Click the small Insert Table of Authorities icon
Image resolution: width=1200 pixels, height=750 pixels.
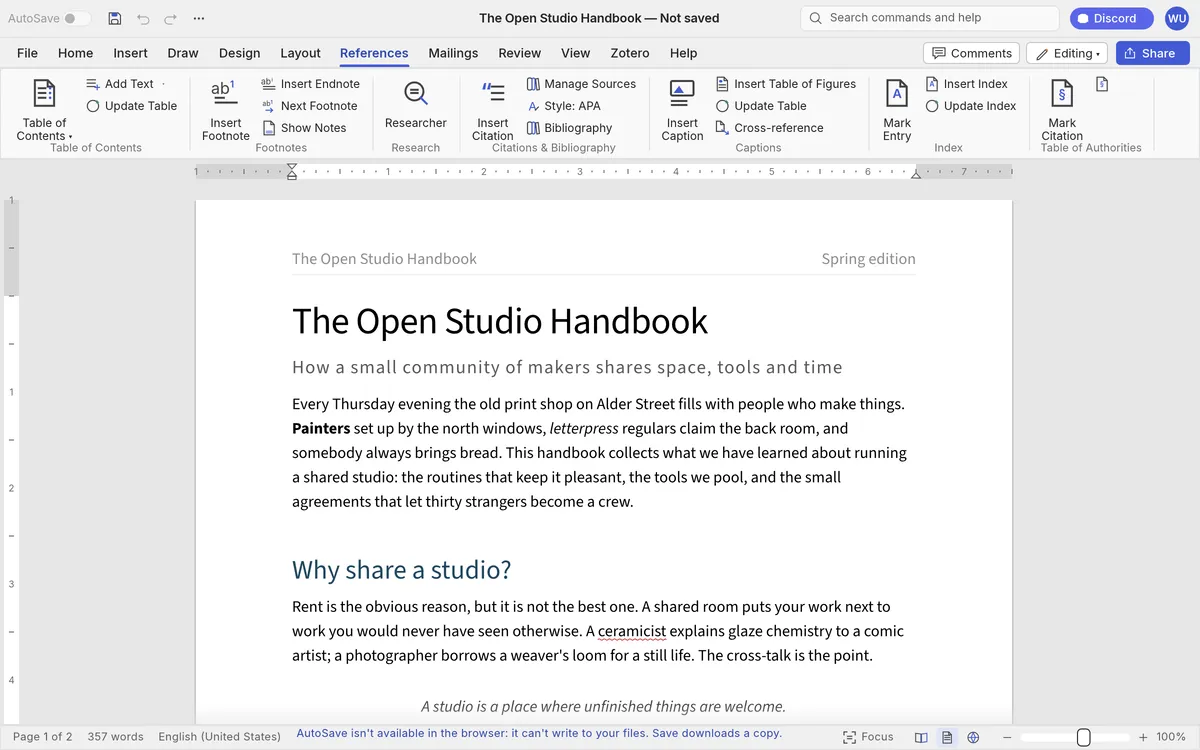coord(1102,84)
